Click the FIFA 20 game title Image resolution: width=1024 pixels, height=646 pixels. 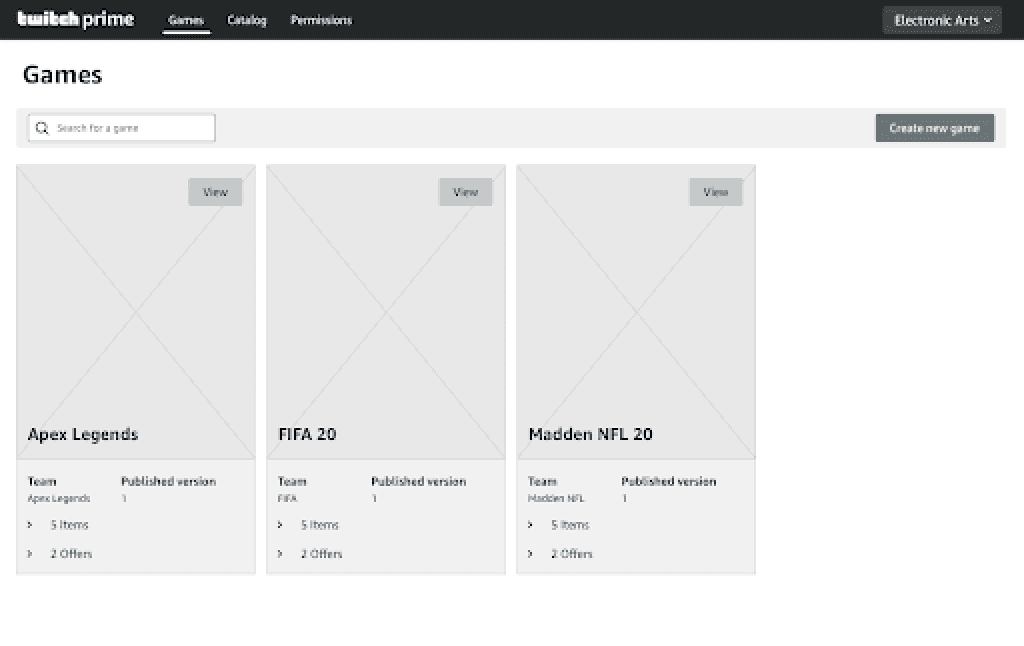pyautogui.click(x=307, y=434)
